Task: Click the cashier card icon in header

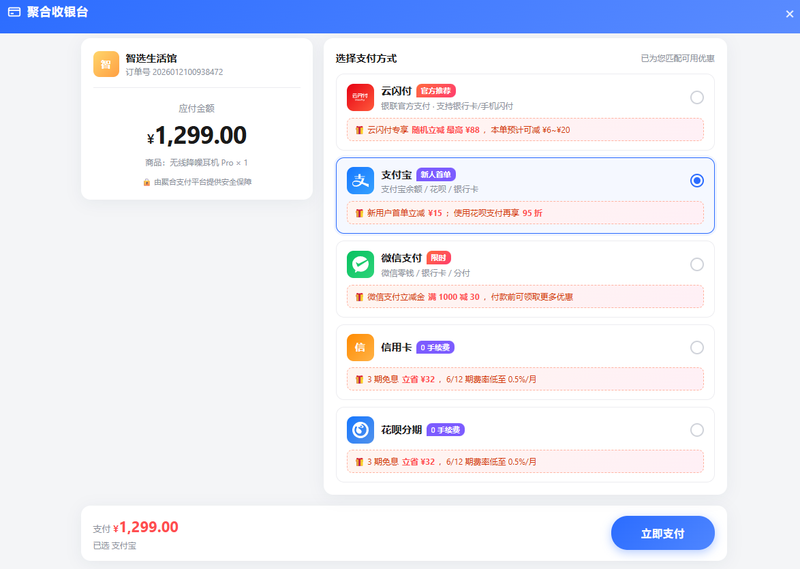Action: pos(14,12)
